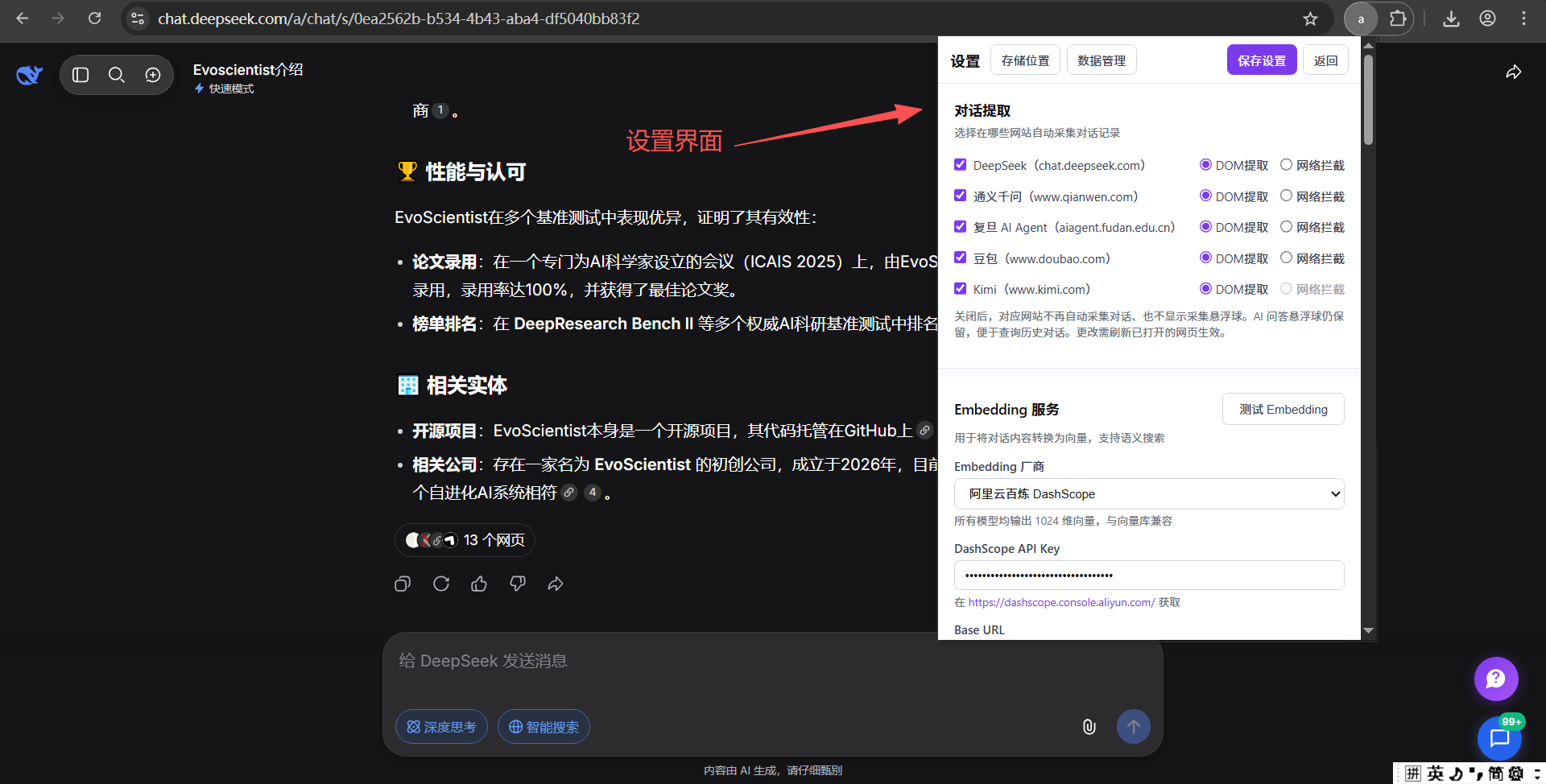This screenshot has height=784, width=1546.
Task: Bookmark this page with the star icon
Action: coord(1311,19)
